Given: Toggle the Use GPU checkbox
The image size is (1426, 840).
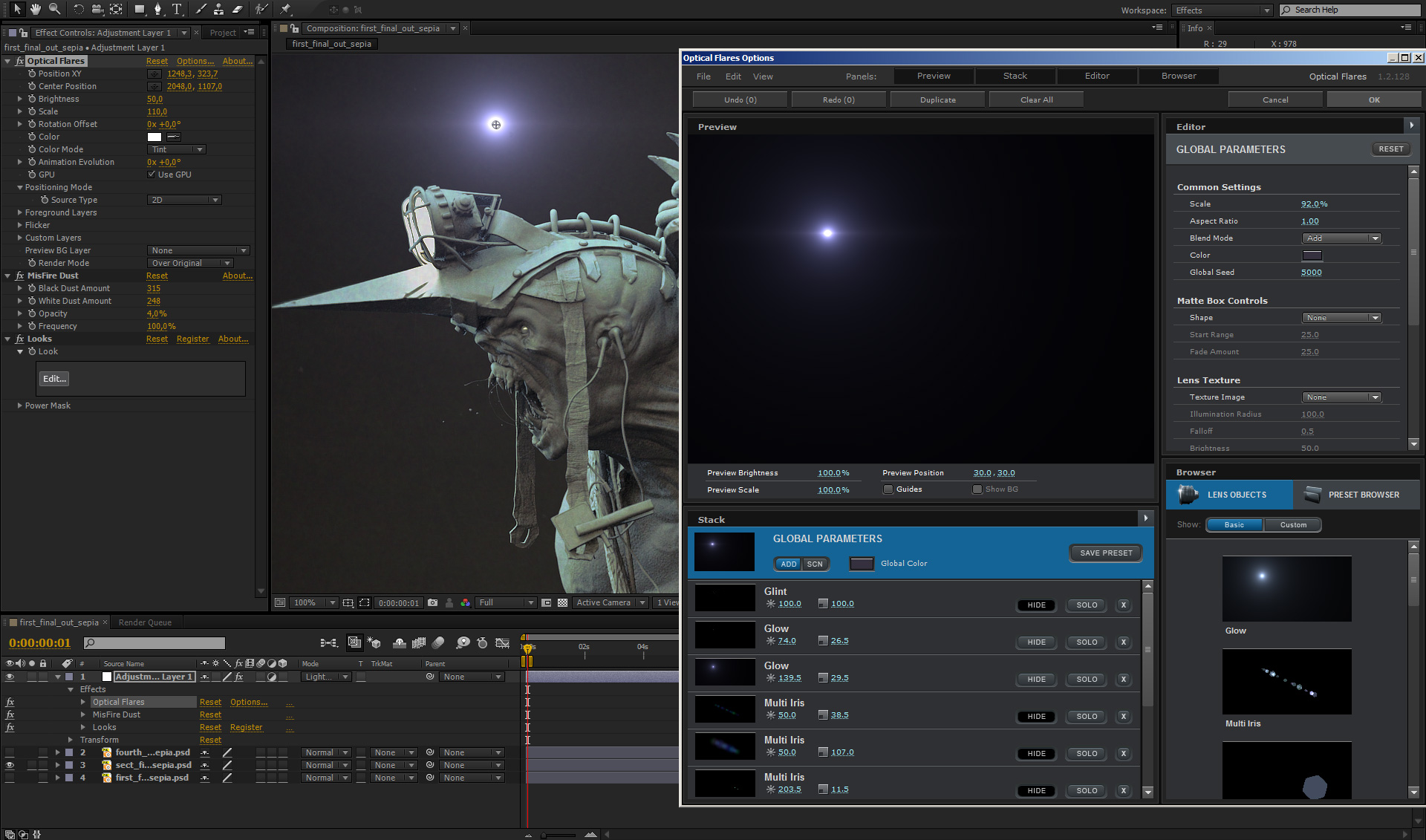Looking at the screenshot, I should 152,175.
